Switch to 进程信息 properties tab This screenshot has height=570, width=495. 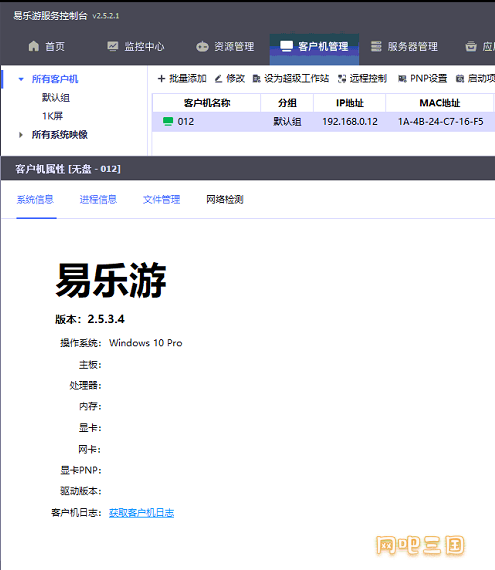[98, 200]
